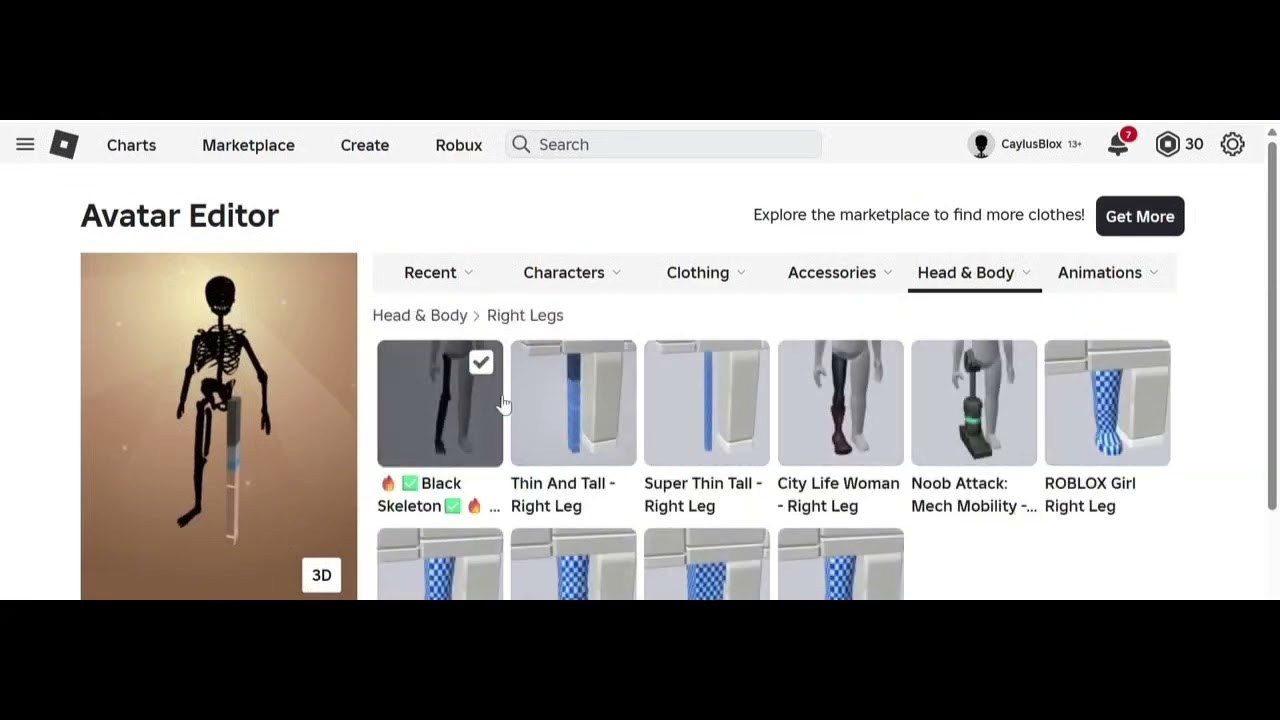The width and height of the screenshot is (1280, 720).
Task: Click the Noob Attack: Mech Mobility item name
Action: (x=974, y=494)
